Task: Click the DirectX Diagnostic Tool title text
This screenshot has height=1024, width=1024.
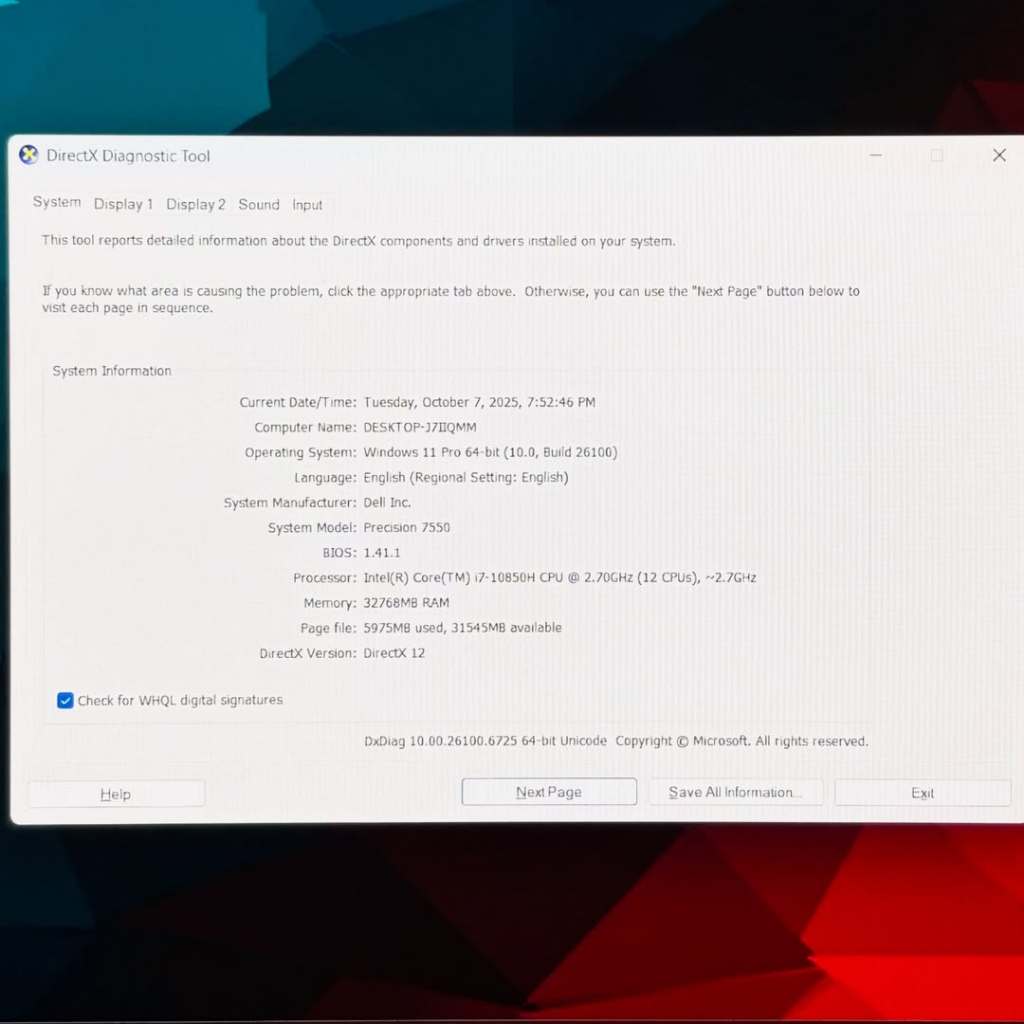Action: click(128, 156)
